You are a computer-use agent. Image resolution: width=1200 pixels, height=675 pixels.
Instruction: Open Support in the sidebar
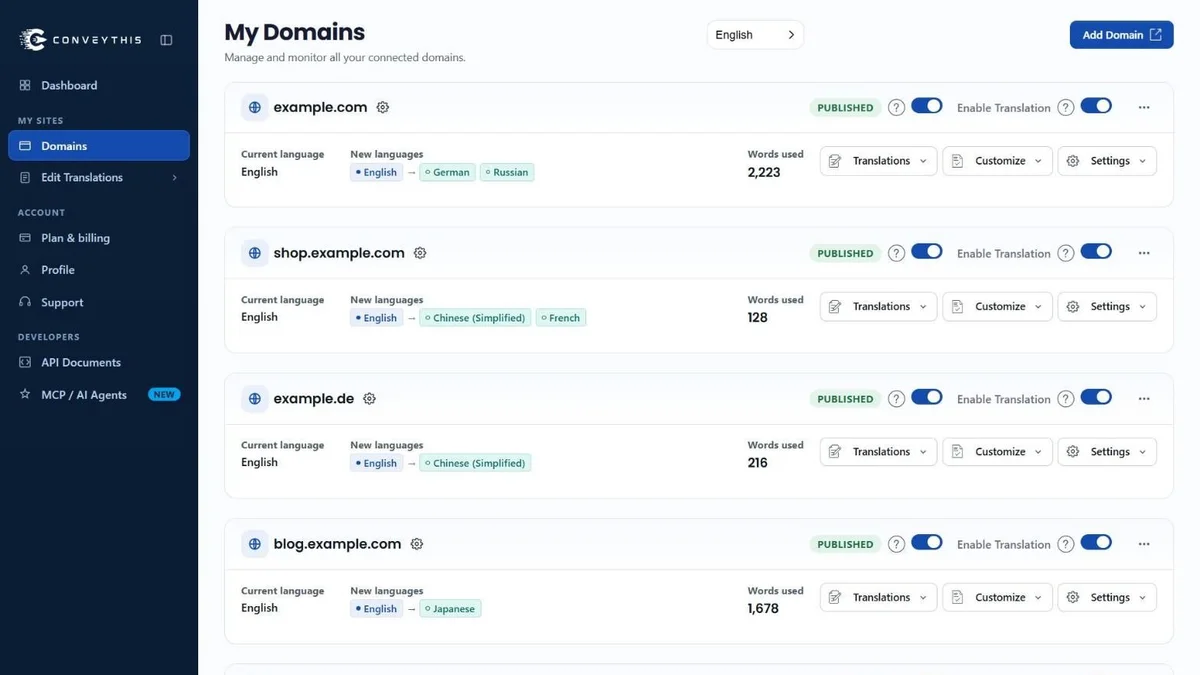coord(98,302)
